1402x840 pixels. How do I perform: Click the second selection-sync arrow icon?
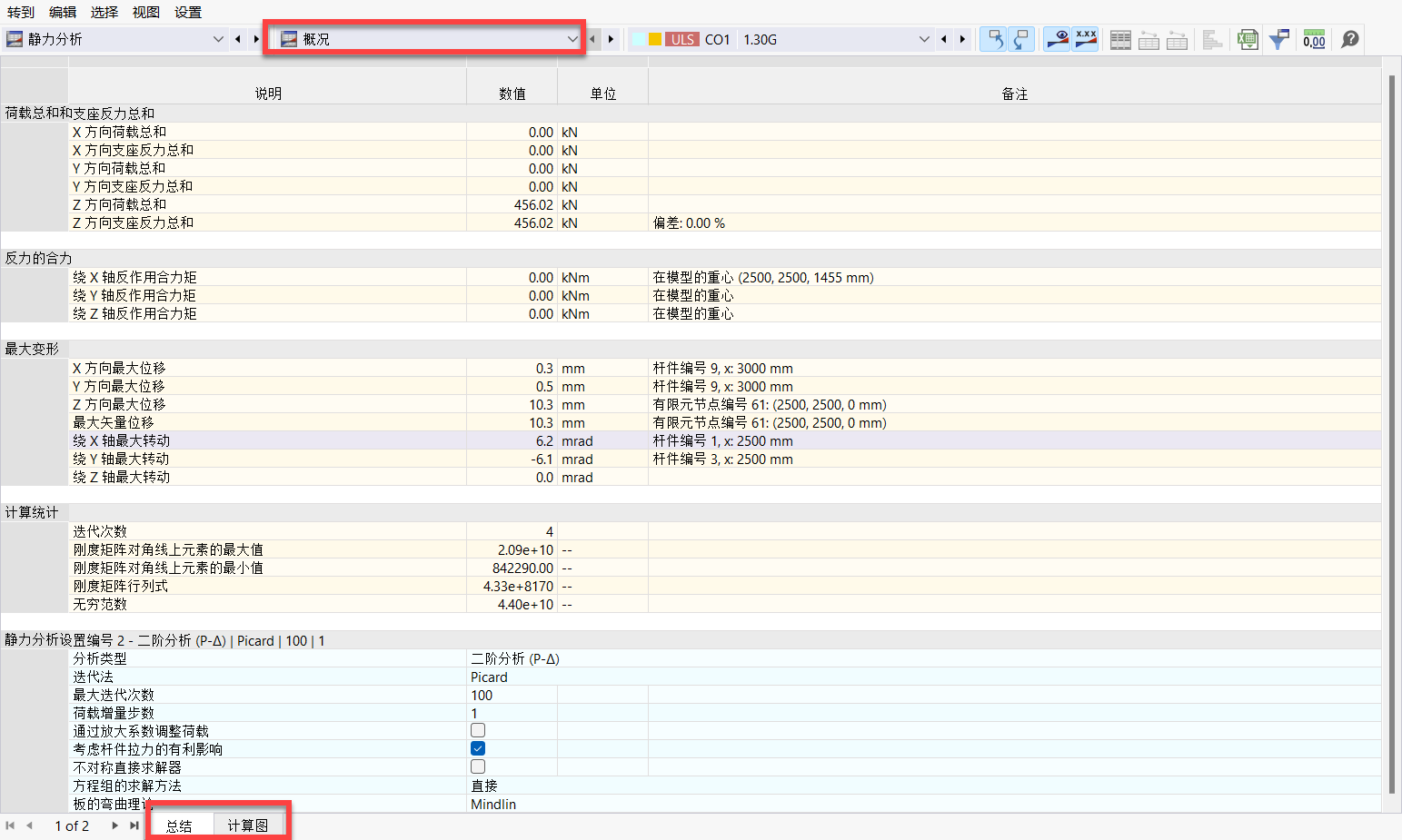tap(1020, 39)
